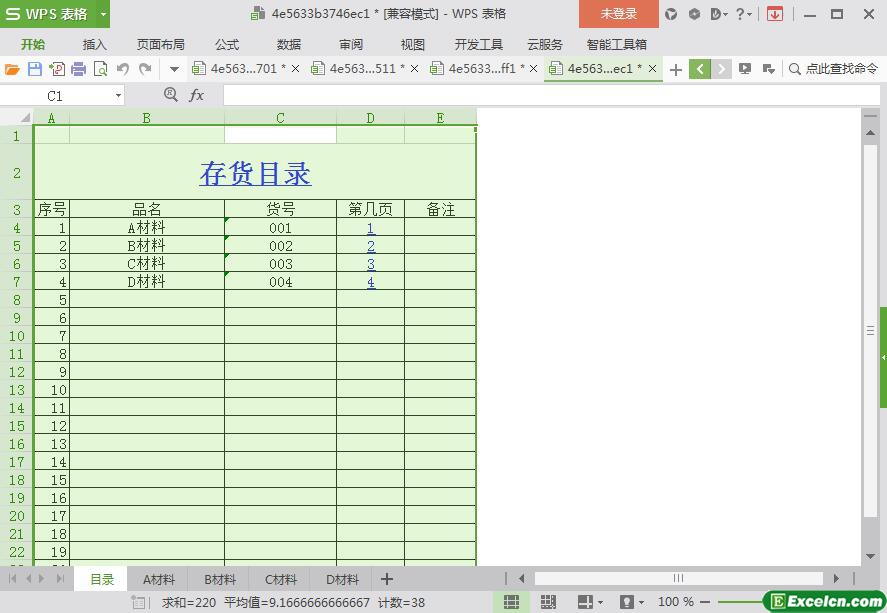The width and height of the screenshot is (887, 613).
Task: Open the 插入 ribbon tab
Action: coord(95,44)
